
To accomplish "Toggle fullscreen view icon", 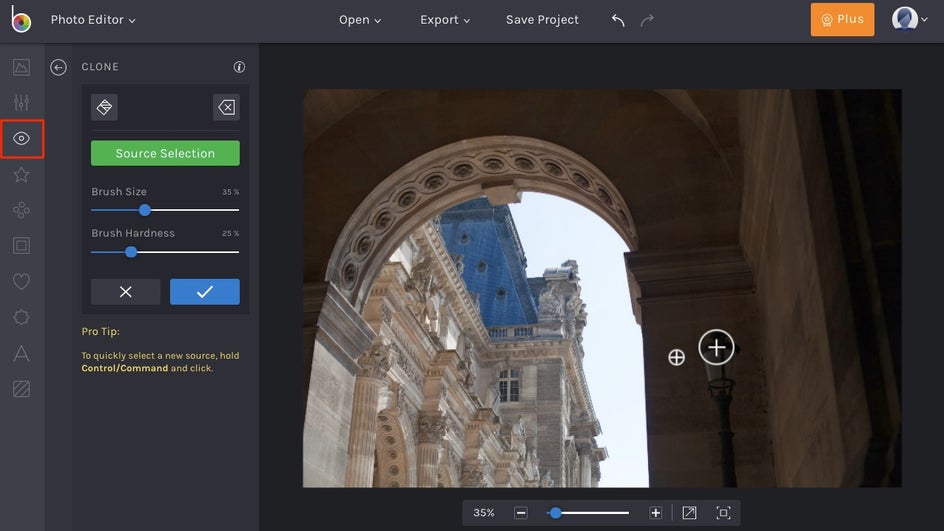I will tap(723, 513).
